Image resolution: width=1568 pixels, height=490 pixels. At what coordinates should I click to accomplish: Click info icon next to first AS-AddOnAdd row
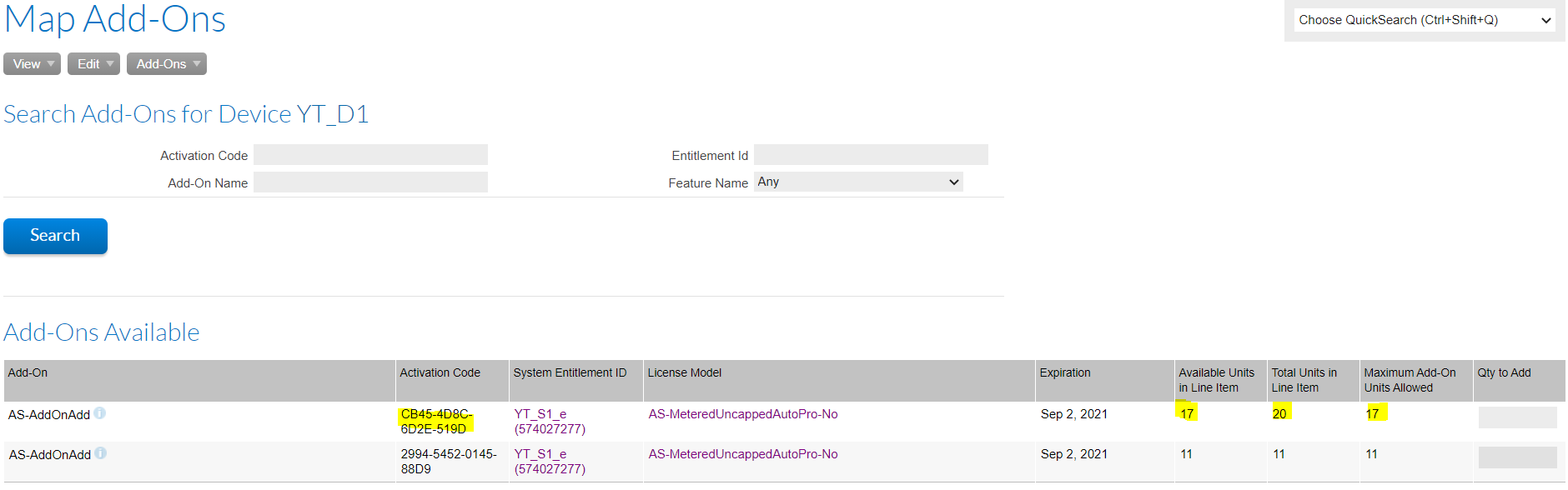[100, 413]
